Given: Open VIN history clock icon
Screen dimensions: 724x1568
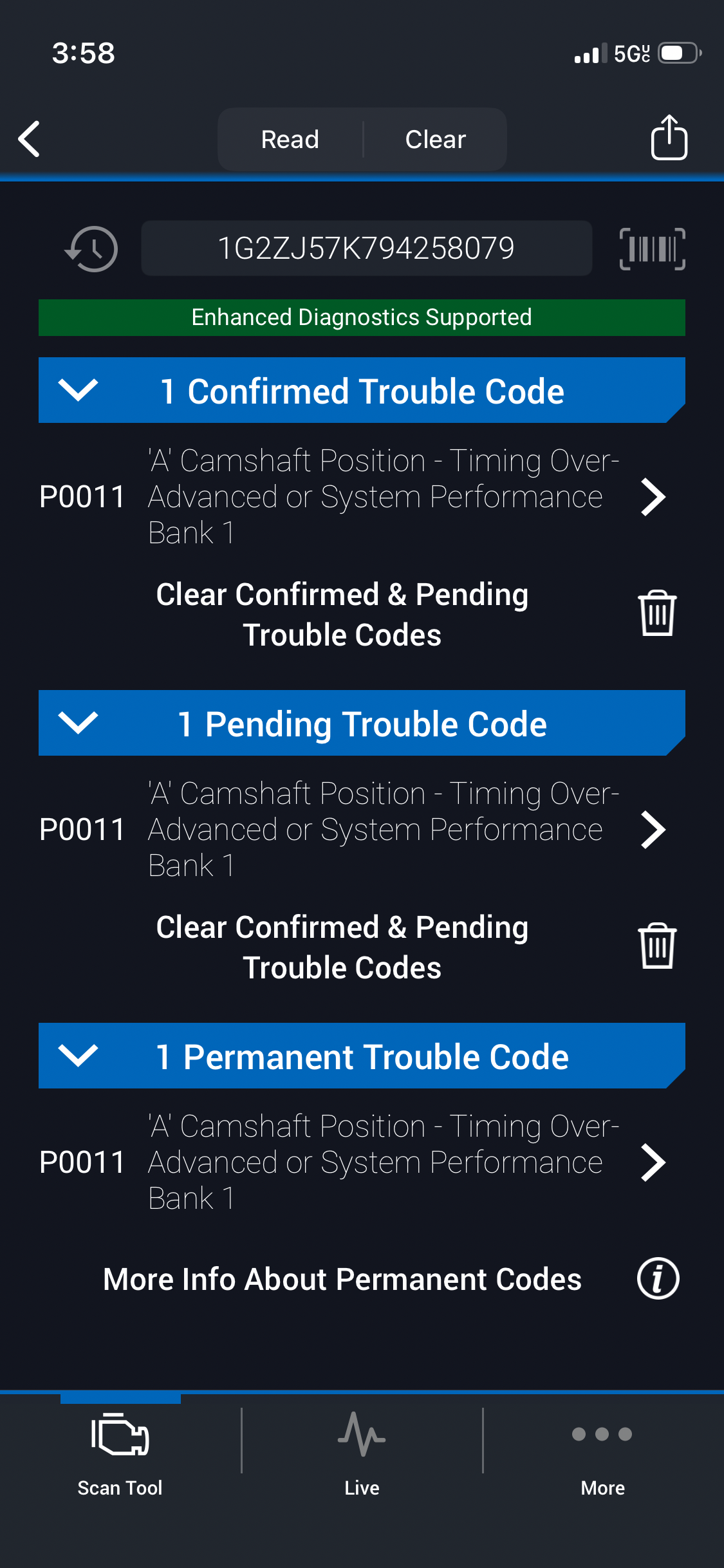Looking at the screenshot, I should (92, 249).
